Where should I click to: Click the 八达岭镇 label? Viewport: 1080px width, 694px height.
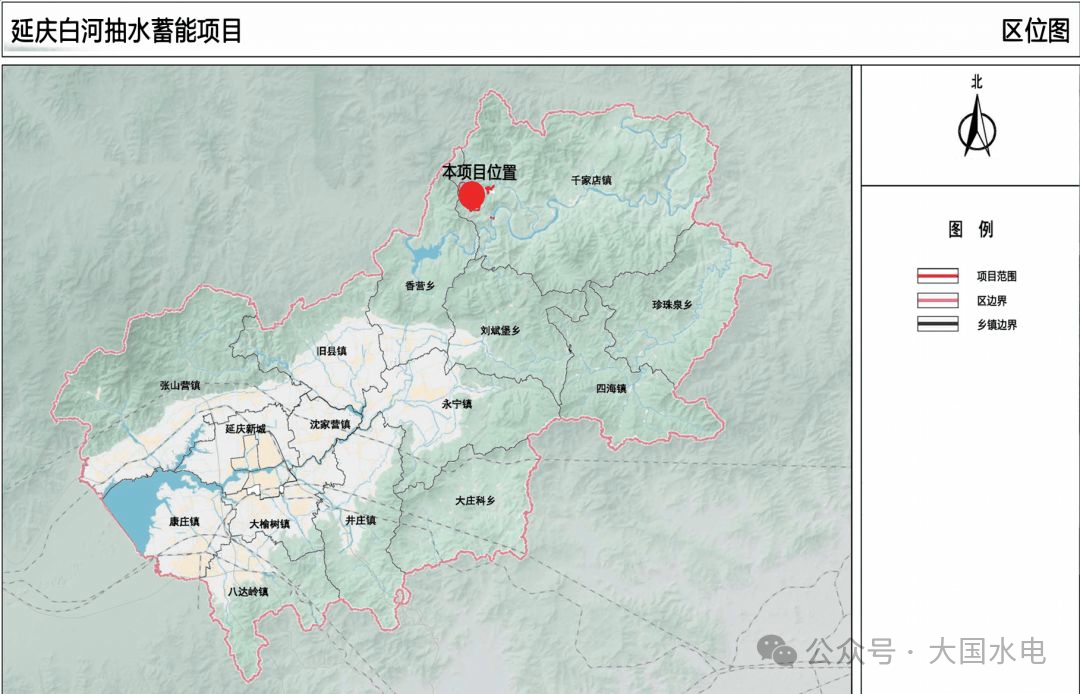248,592
